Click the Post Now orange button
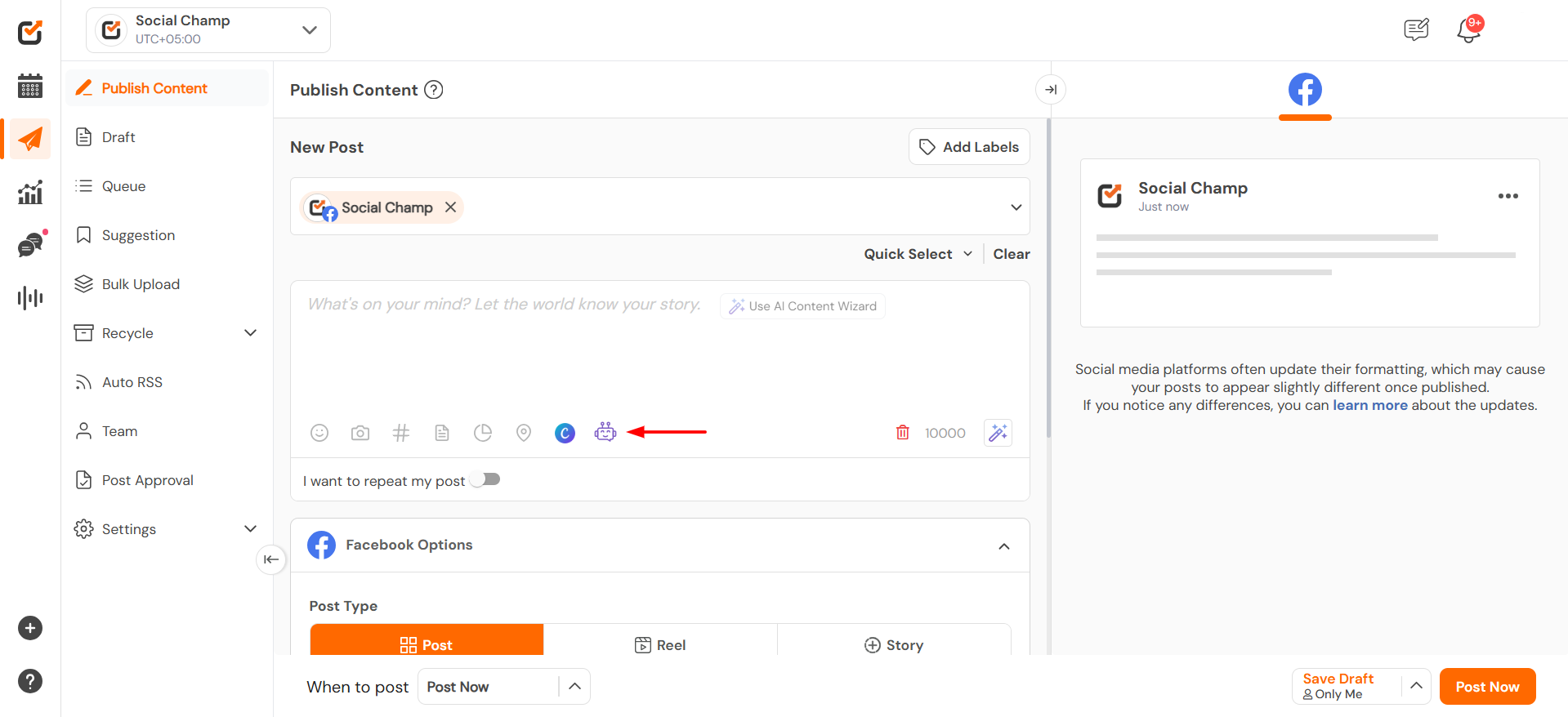The width and height of the screenshot is (1568, 717). coord(1487,687)
